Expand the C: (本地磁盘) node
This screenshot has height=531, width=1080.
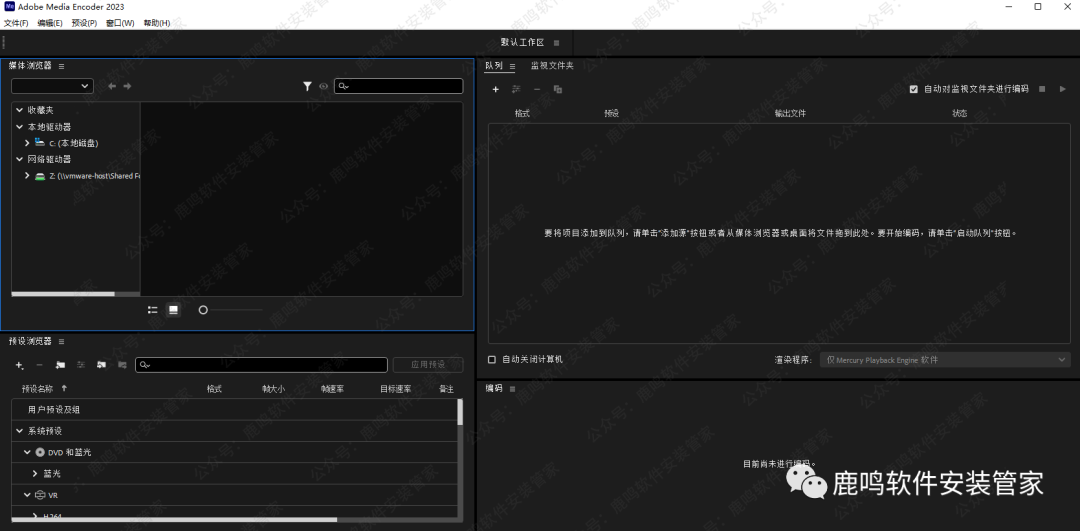point(27,143)
